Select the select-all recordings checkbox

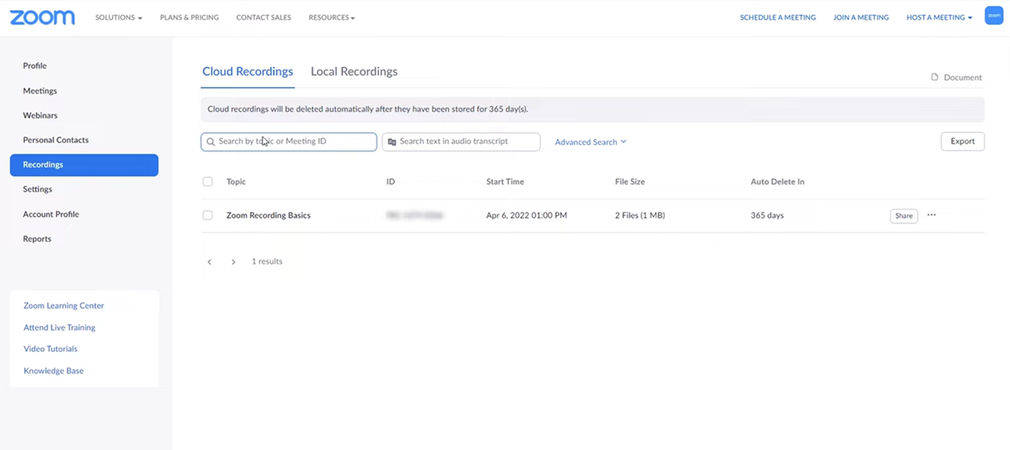pyautogui.click(x=208, y=182)
